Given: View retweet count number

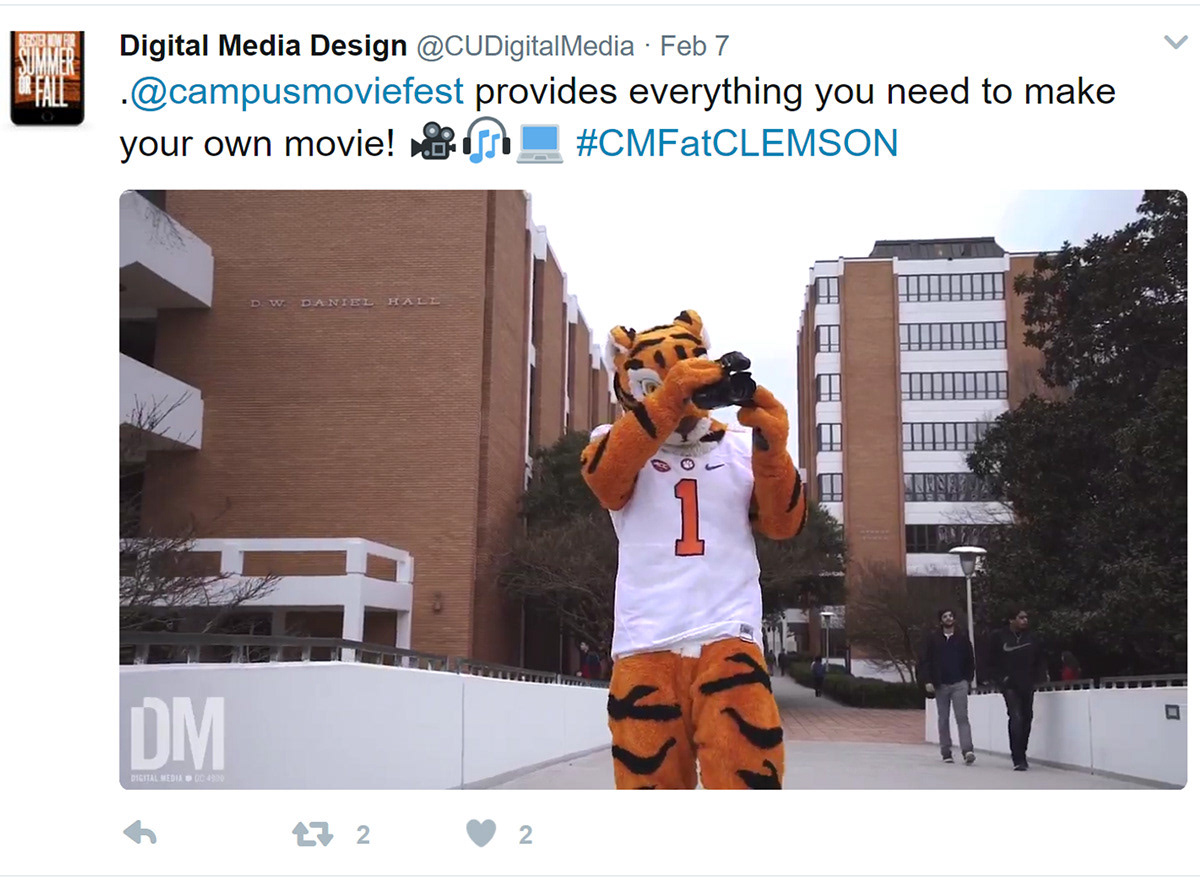Looking at the screenshot, I should click(x=363, y=835).
